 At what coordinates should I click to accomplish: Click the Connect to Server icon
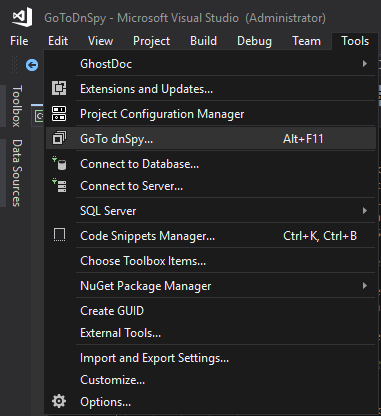coord(59,185)
